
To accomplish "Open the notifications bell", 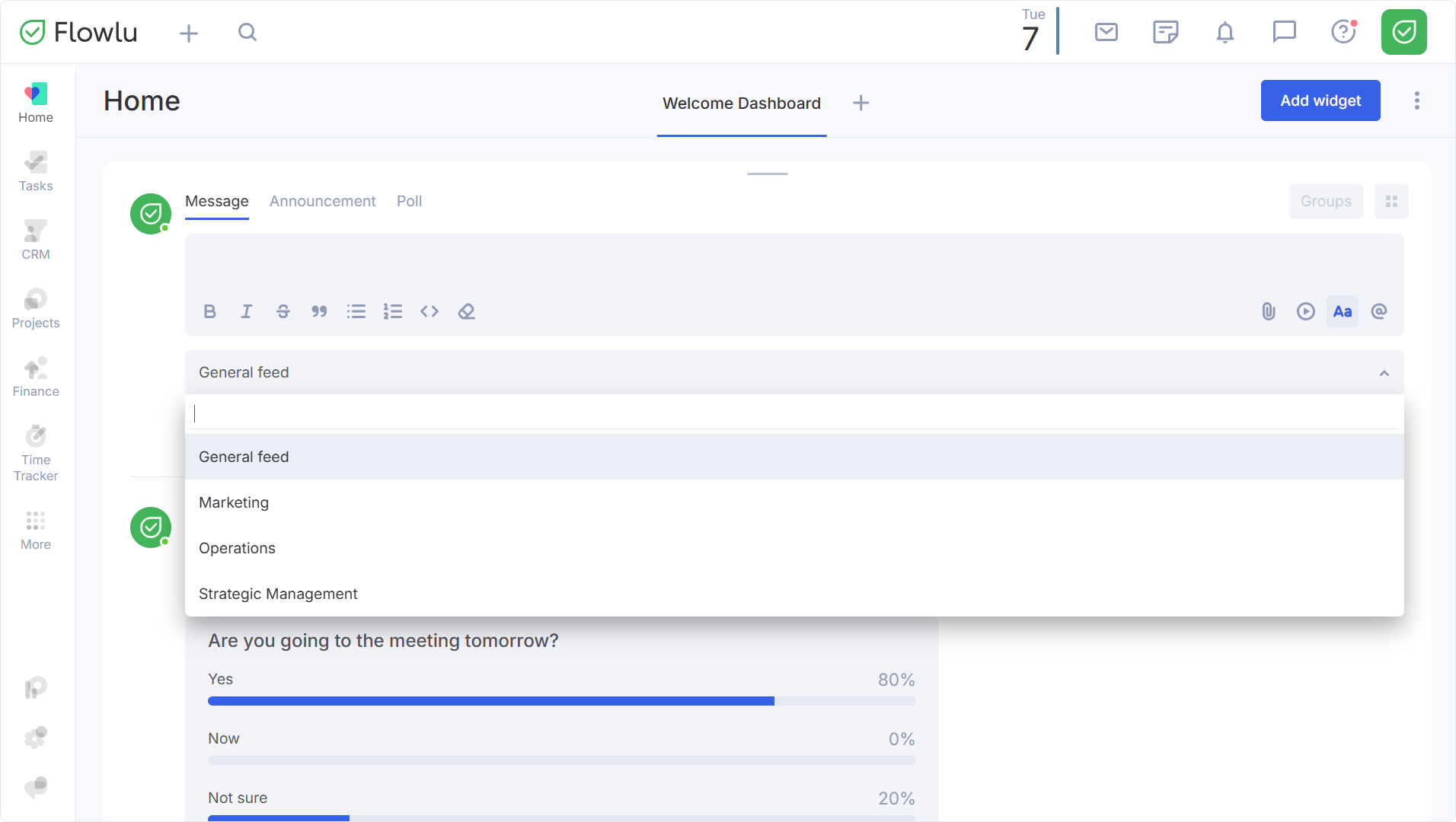I will (x=1225, y=32).
